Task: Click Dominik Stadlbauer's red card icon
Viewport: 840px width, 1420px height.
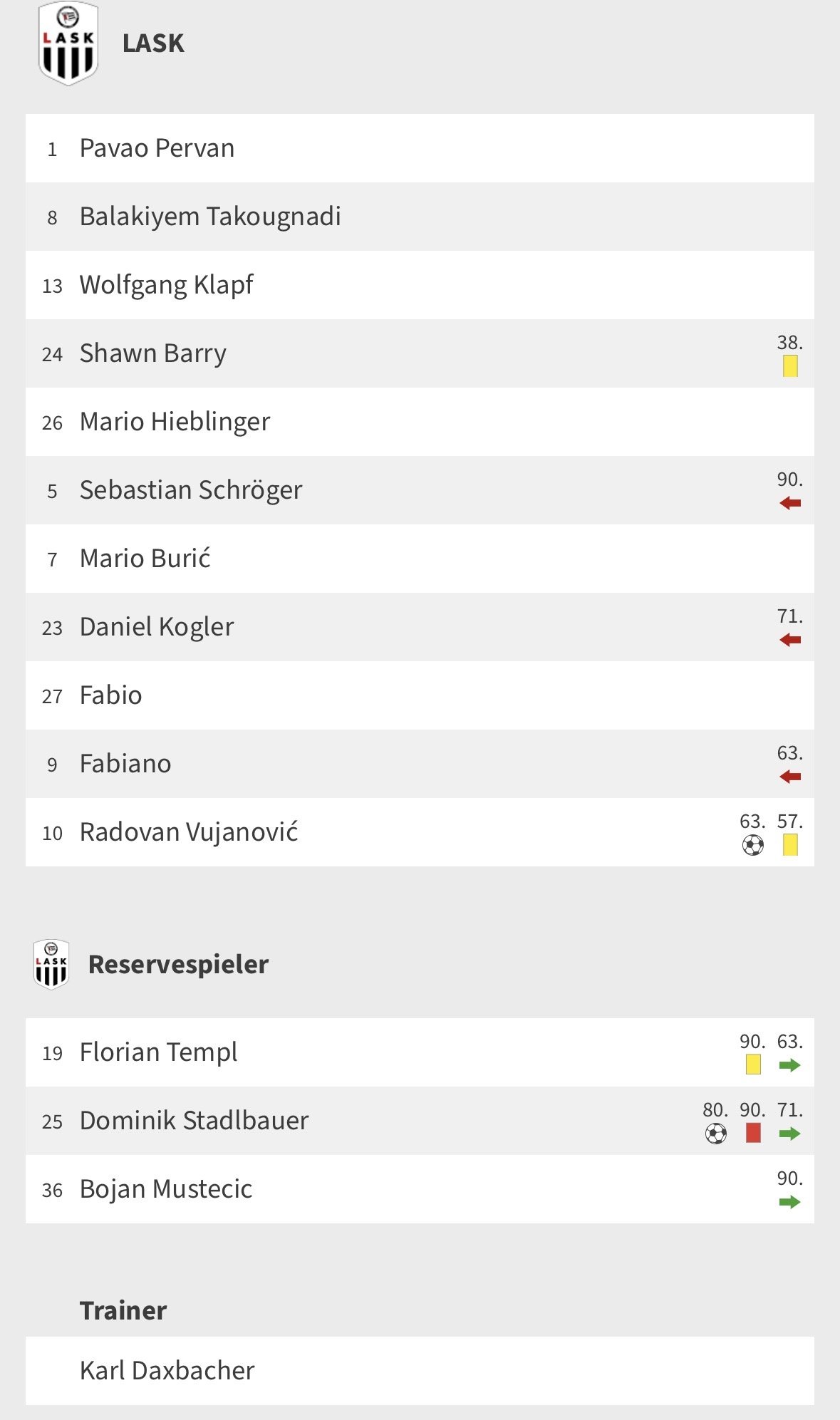Action: [753, 1133]
